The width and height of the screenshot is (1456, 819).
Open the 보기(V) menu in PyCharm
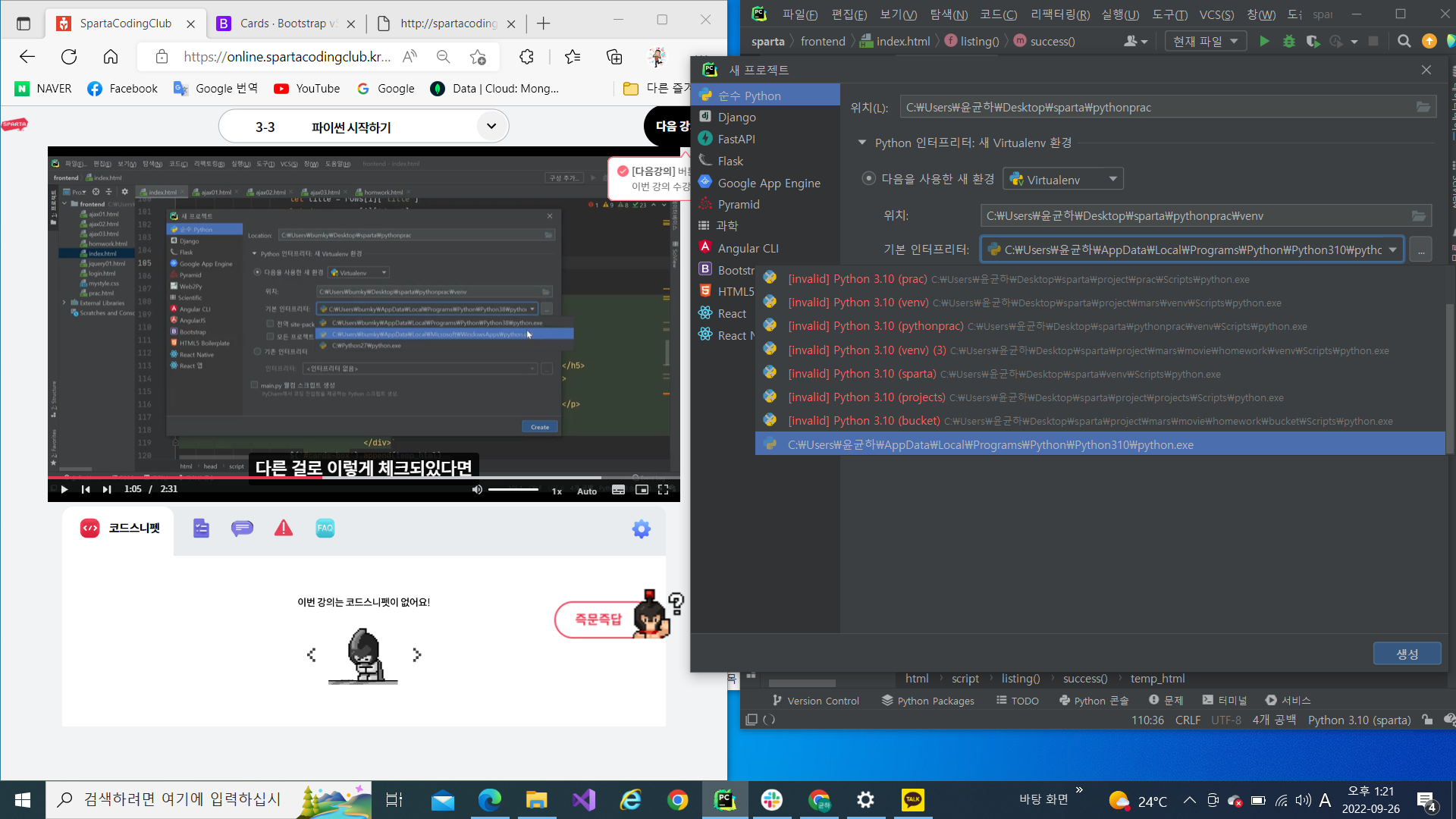[x=899, y=14]
